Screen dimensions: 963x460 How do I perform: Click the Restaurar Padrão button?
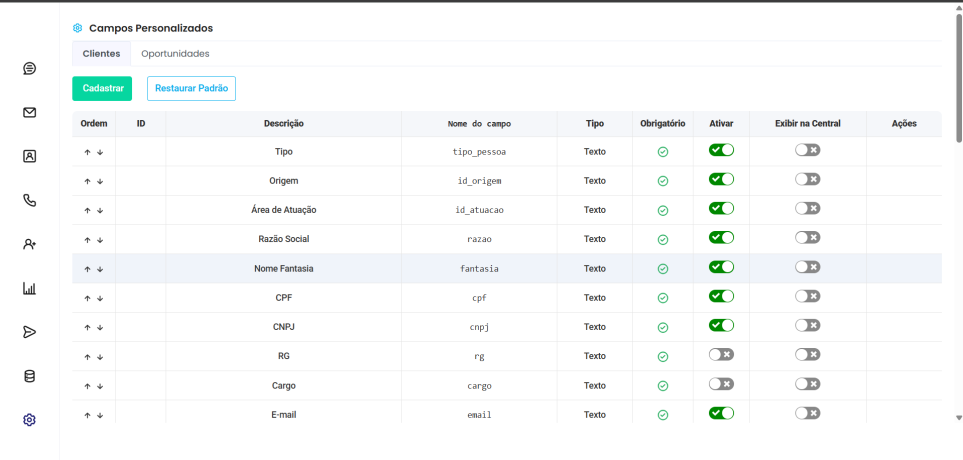[191, 88]
